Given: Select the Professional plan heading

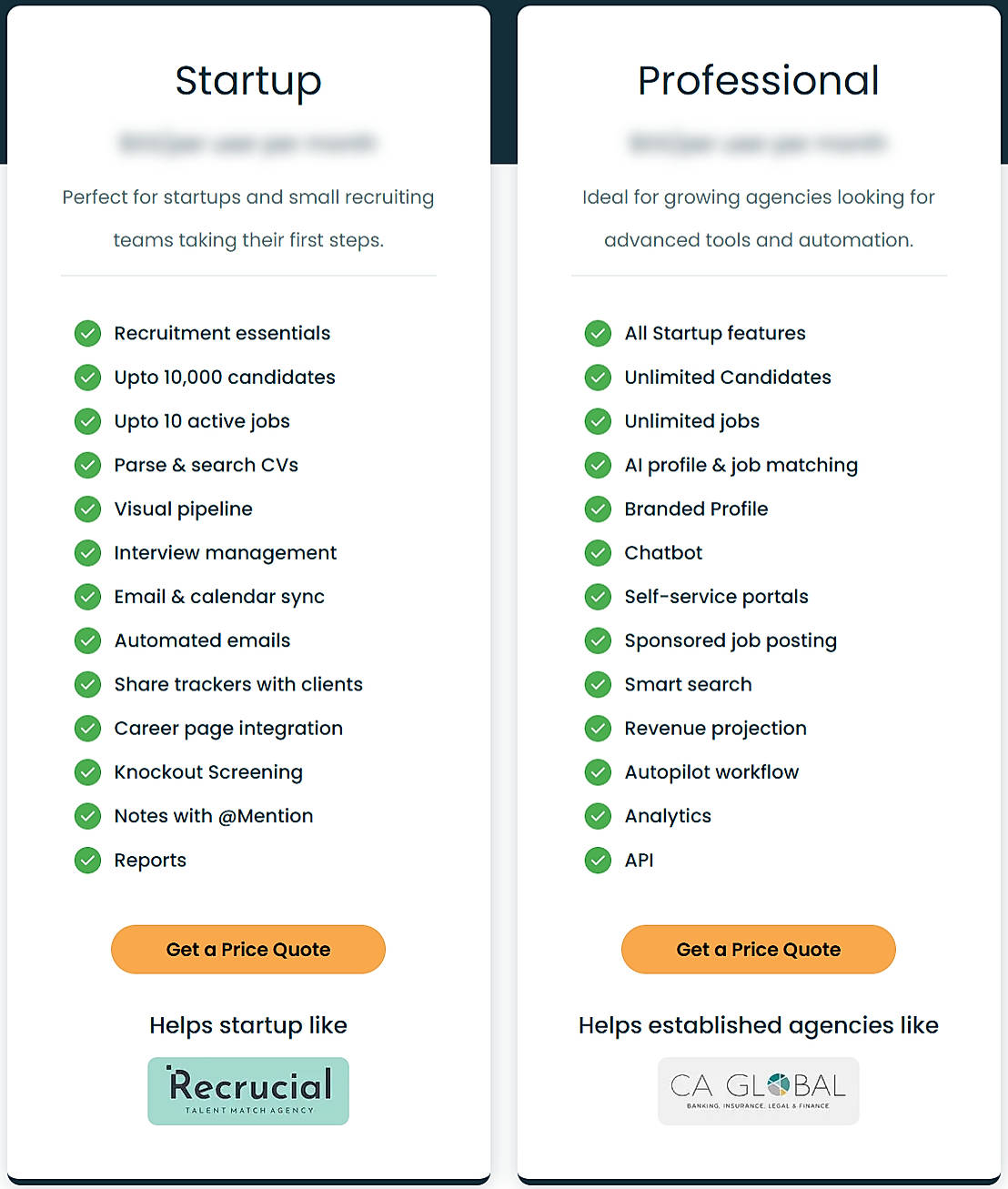Looking at the screenshot, I should (x=758, y=81).
